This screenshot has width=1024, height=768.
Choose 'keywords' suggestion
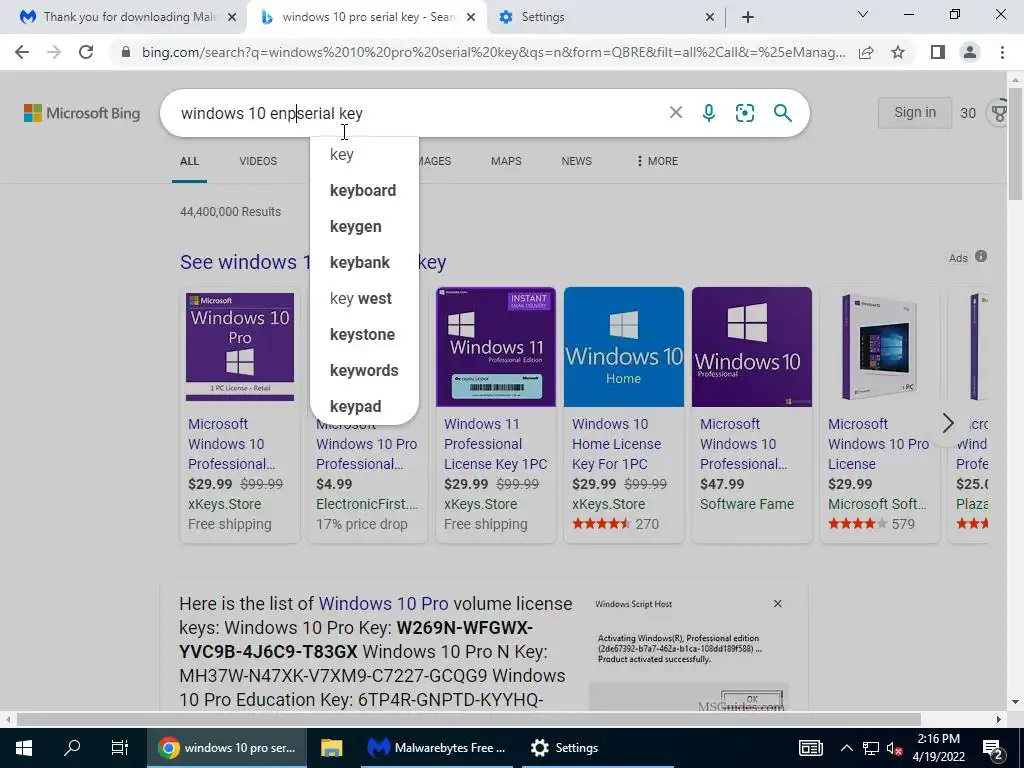364,370
